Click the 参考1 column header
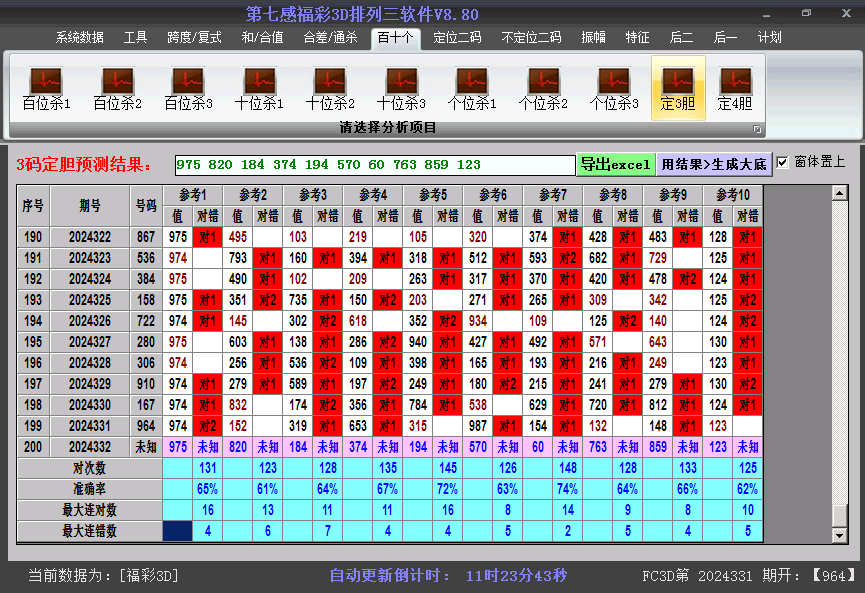Screen dimensions: 865x593 [193, 195]
